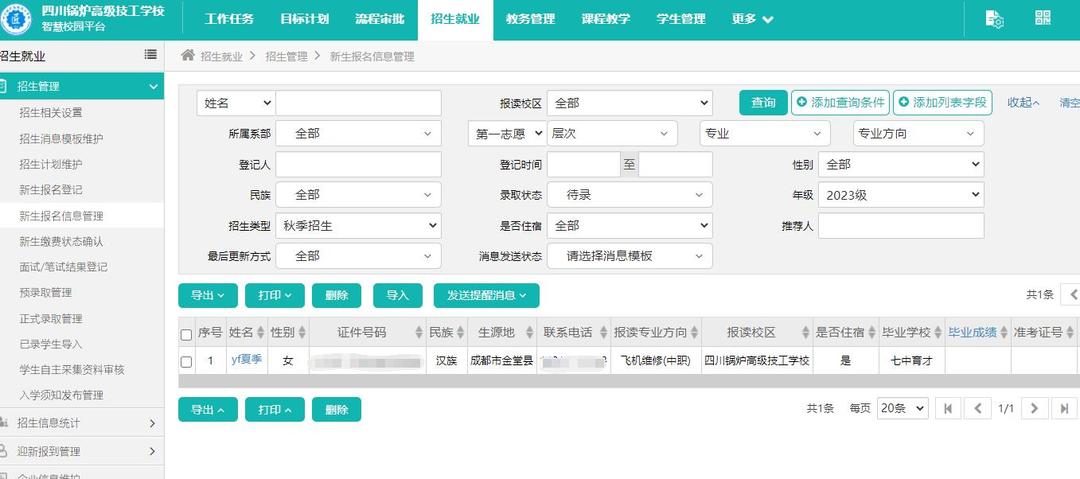Click the document settings icon in header
This screenshot has height=479, width=1080.
993,19
